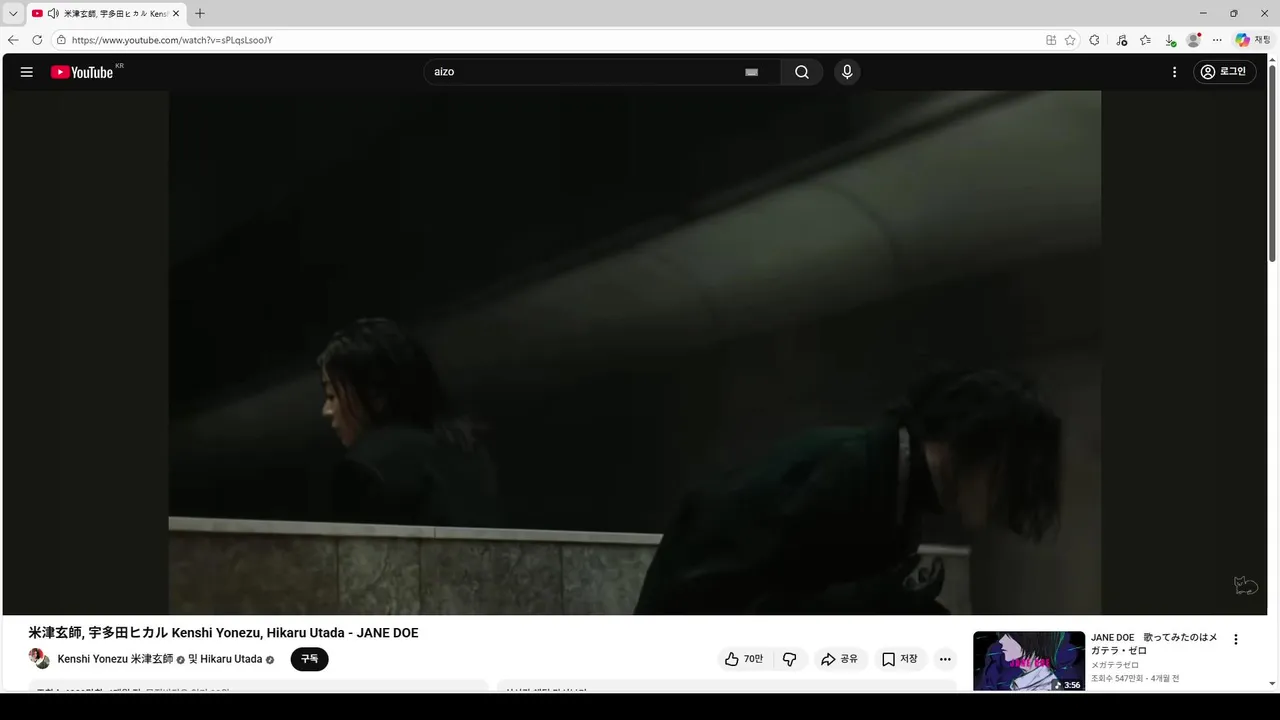Minimize the browser window
1280x720 pixels.
[1202, 13]
